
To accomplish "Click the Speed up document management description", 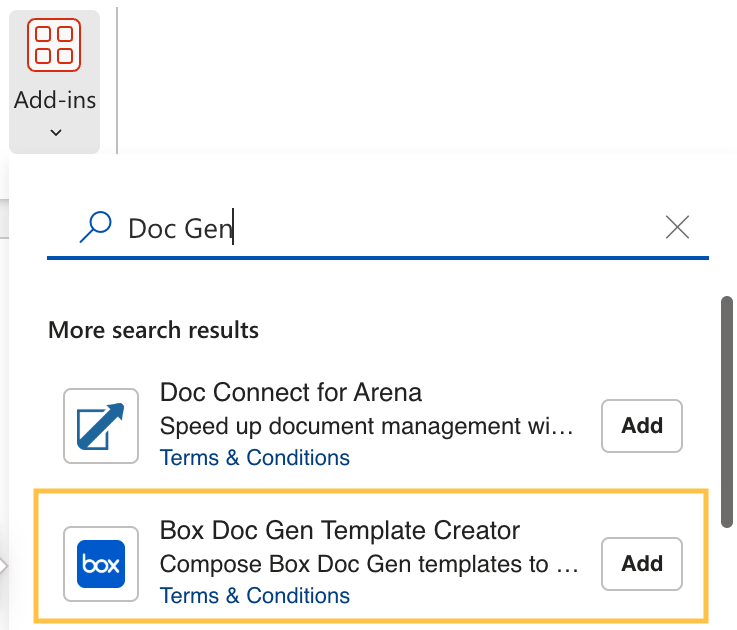I will (366, 426).
